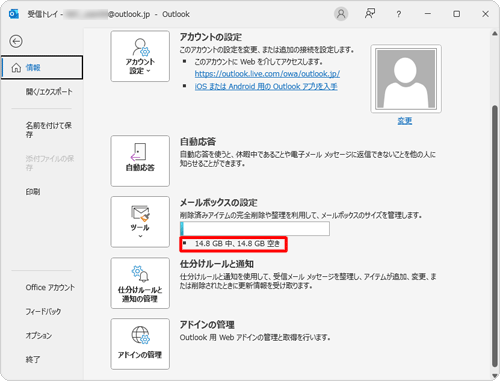Expand アカウント設定 dropdown button
This screenshot has height=381, width=500.
140,56
